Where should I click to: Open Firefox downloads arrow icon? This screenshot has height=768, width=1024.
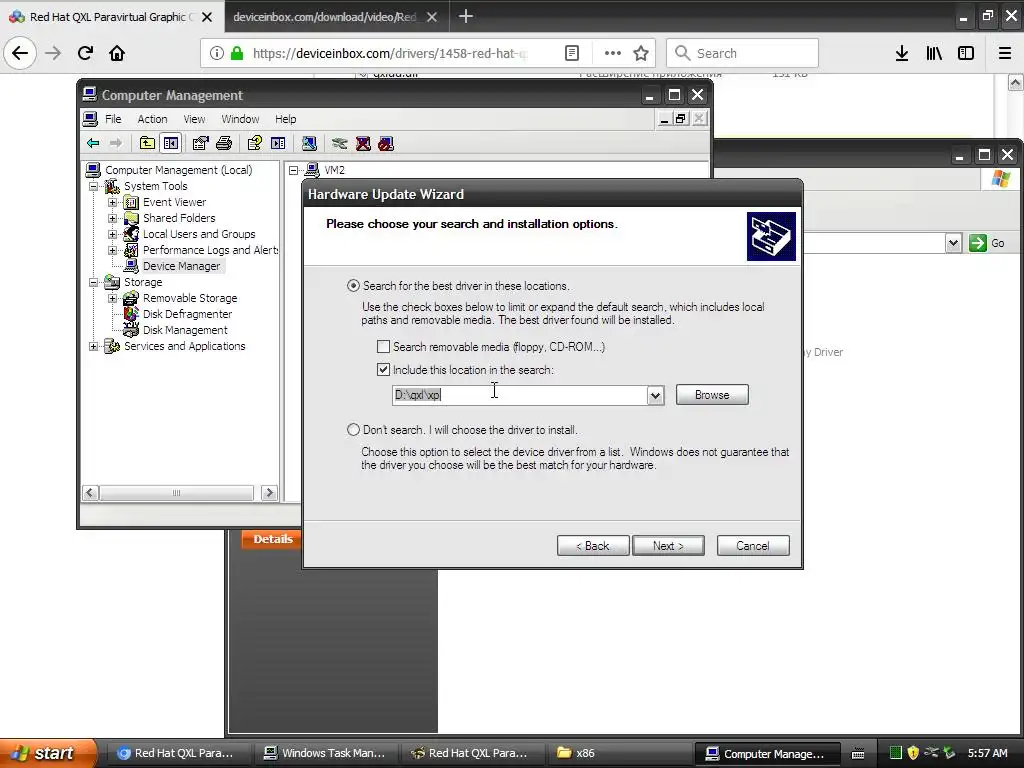(x=902, y=53)
